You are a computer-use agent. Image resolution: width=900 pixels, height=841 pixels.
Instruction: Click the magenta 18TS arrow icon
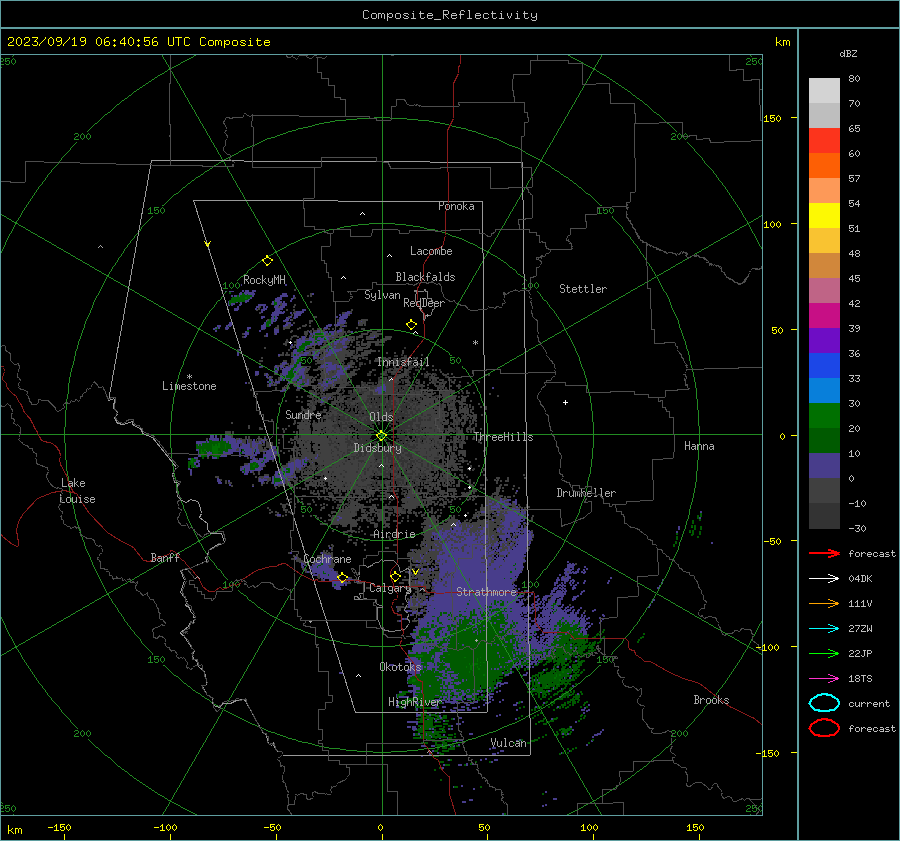coord(824,679)
